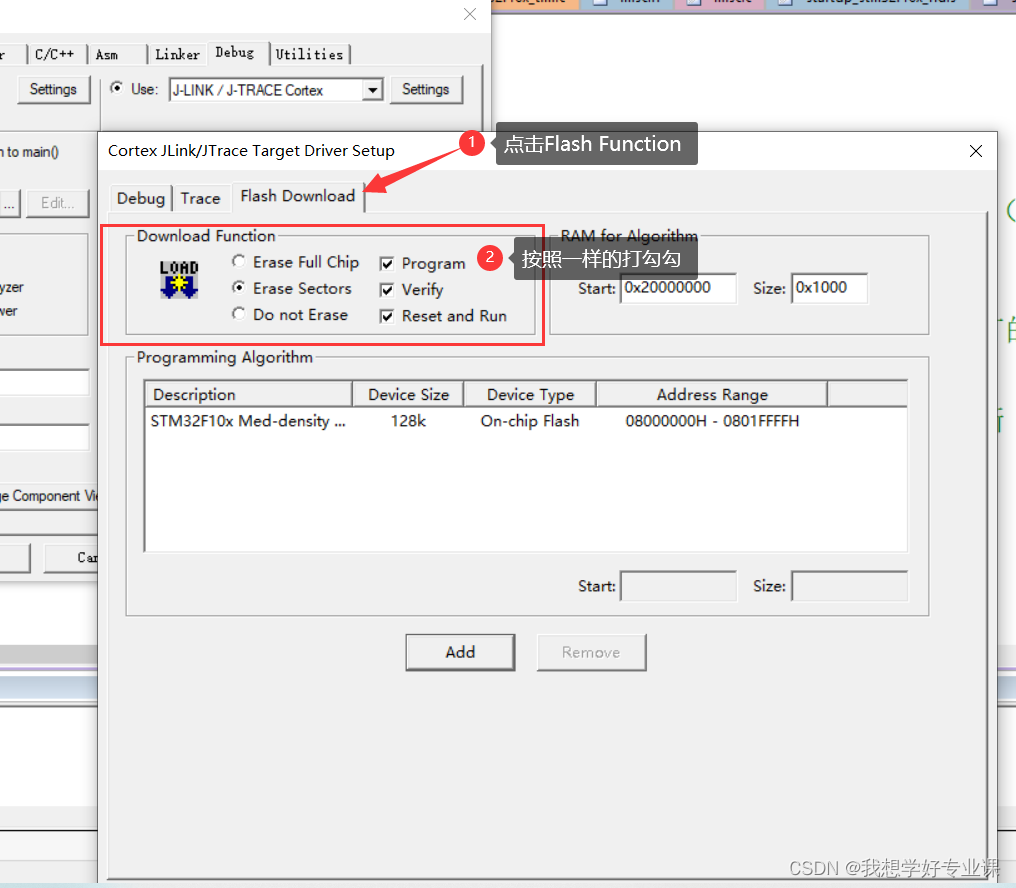Close the Options window behind the dialog
1016x888 pixels.
click(x=470, y=14)
